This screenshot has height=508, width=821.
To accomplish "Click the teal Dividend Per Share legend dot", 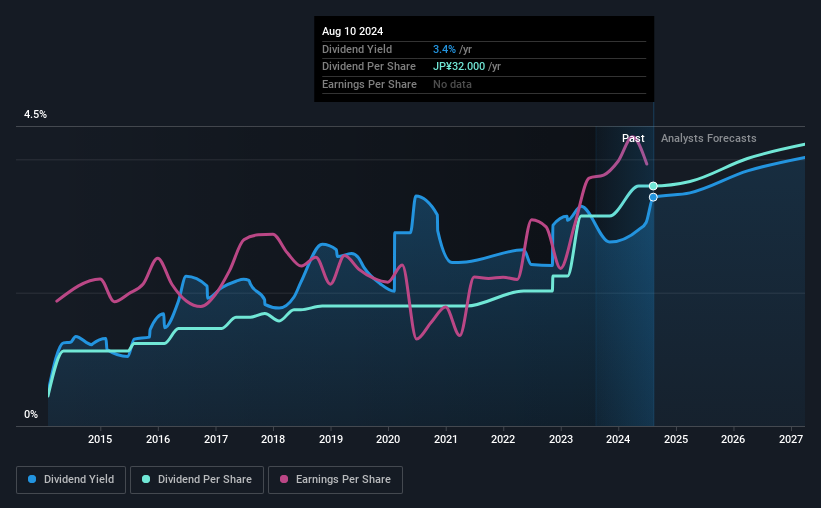I will coord(146,479).
